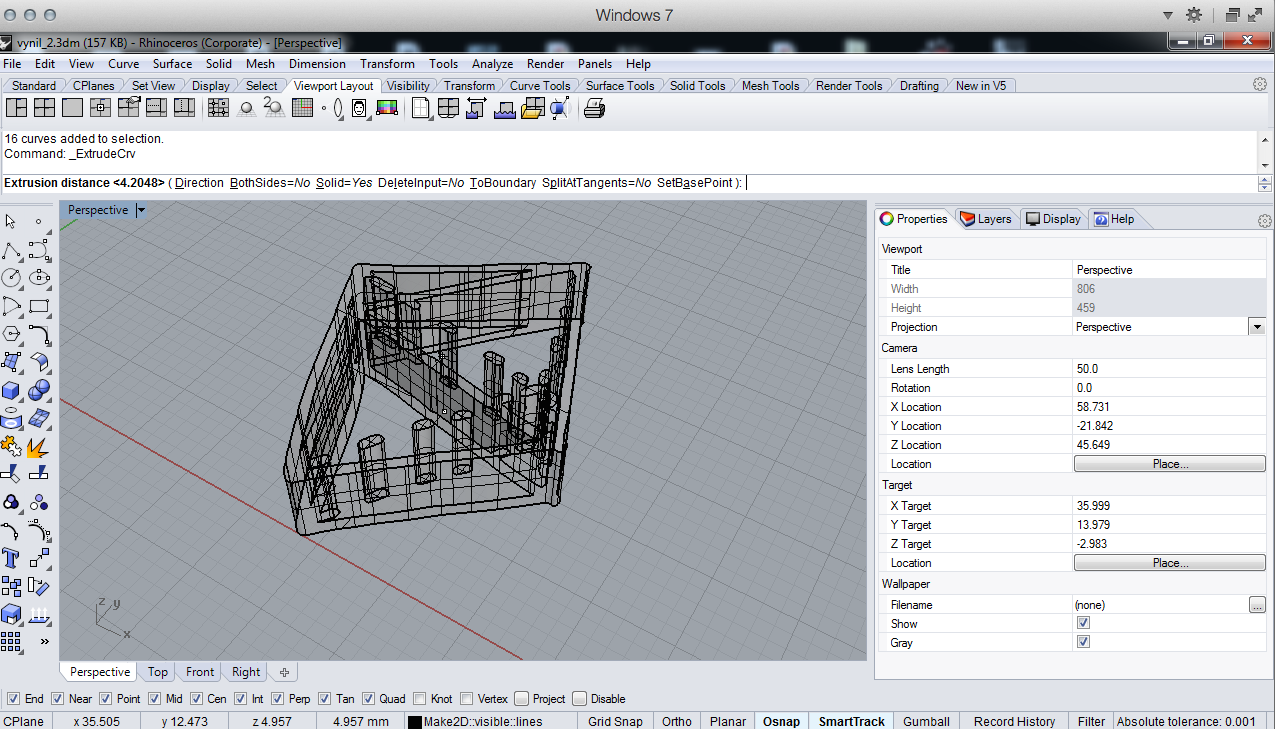Switch to the Top viewport tab

click(x=158, y=672)
